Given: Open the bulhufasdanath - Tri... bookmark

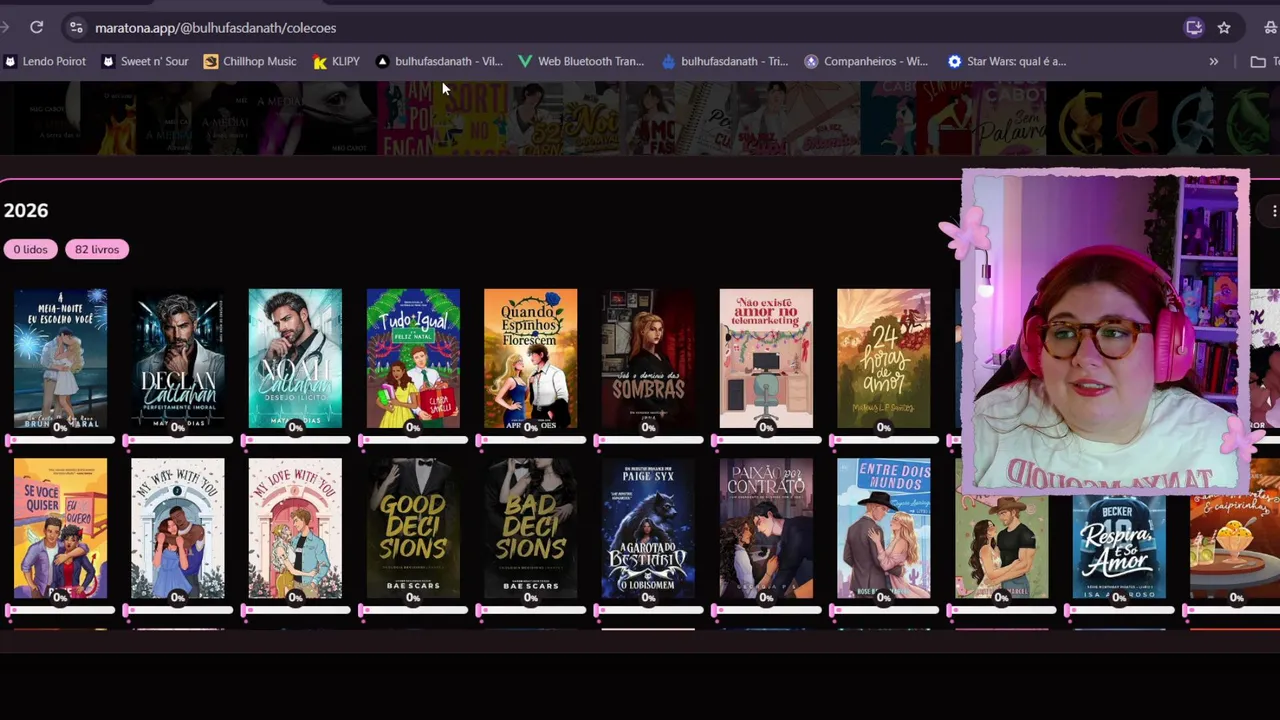Looking at the screenshot, I should point(725,61).
